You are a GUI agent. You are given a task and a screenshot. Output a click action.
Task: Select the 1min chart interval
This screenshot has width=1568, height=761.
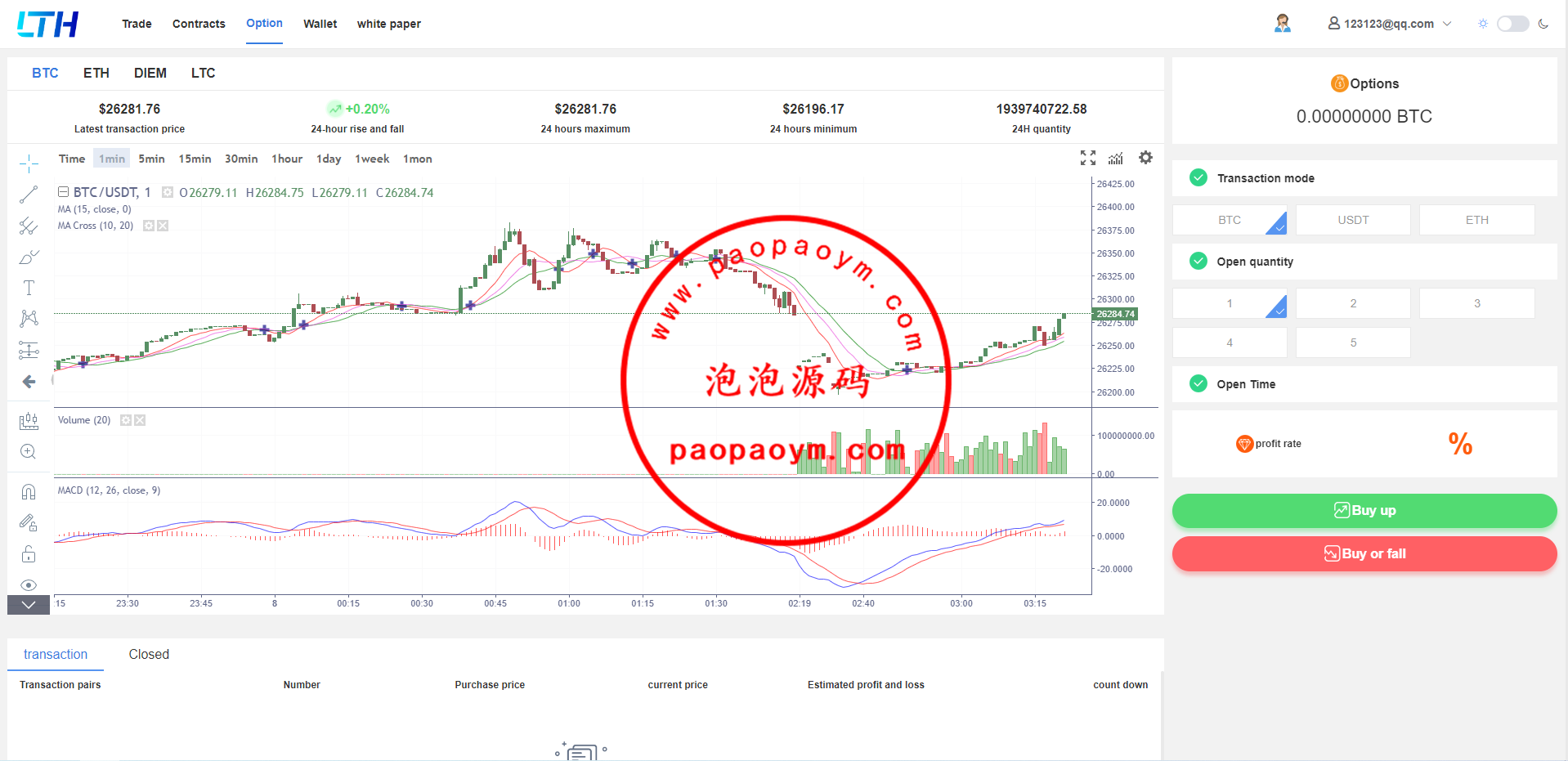[x=112, y=159]
